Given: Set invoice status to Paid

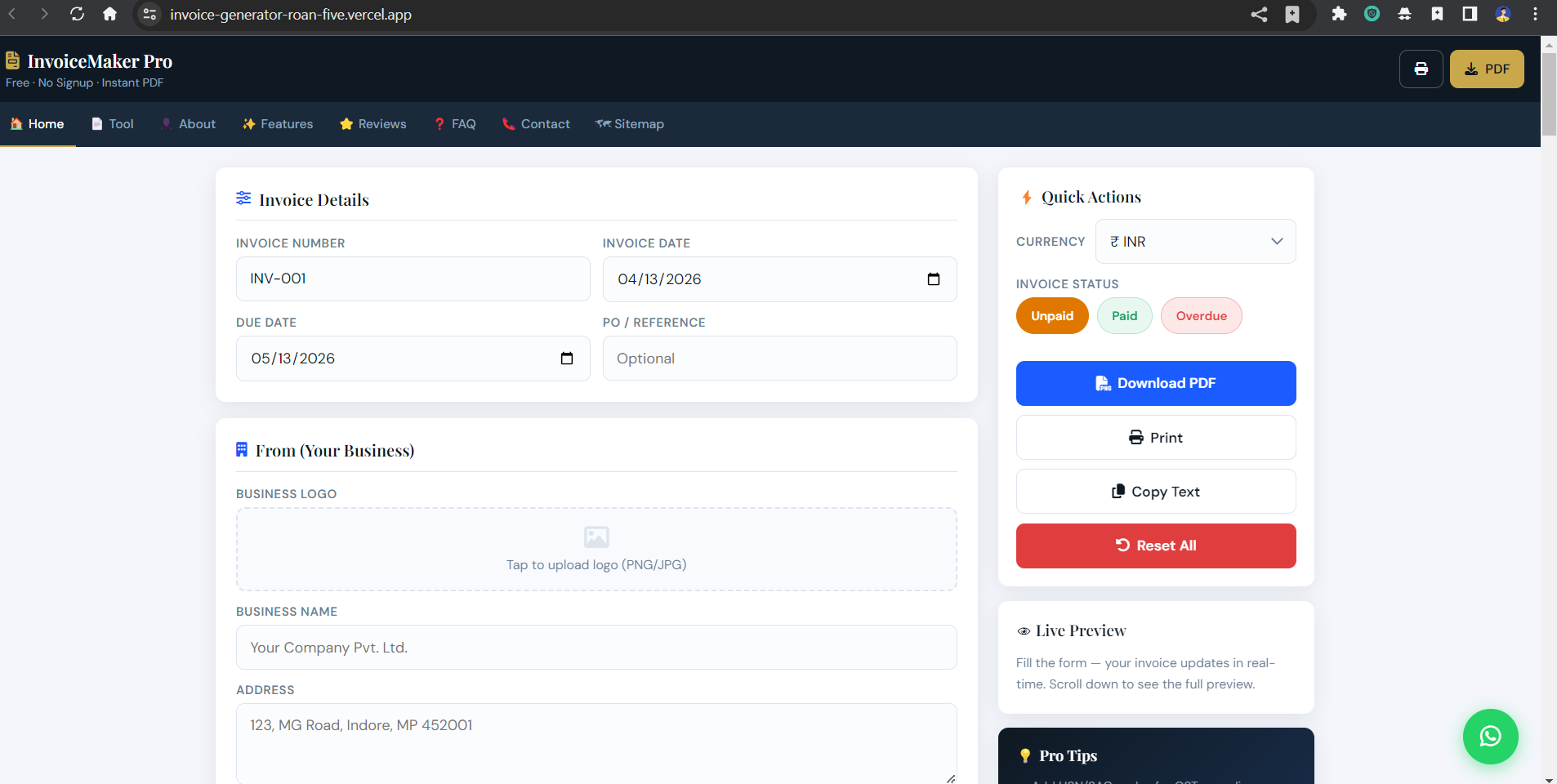Looking at the screenshot, I should click(x=1123, y=316).
